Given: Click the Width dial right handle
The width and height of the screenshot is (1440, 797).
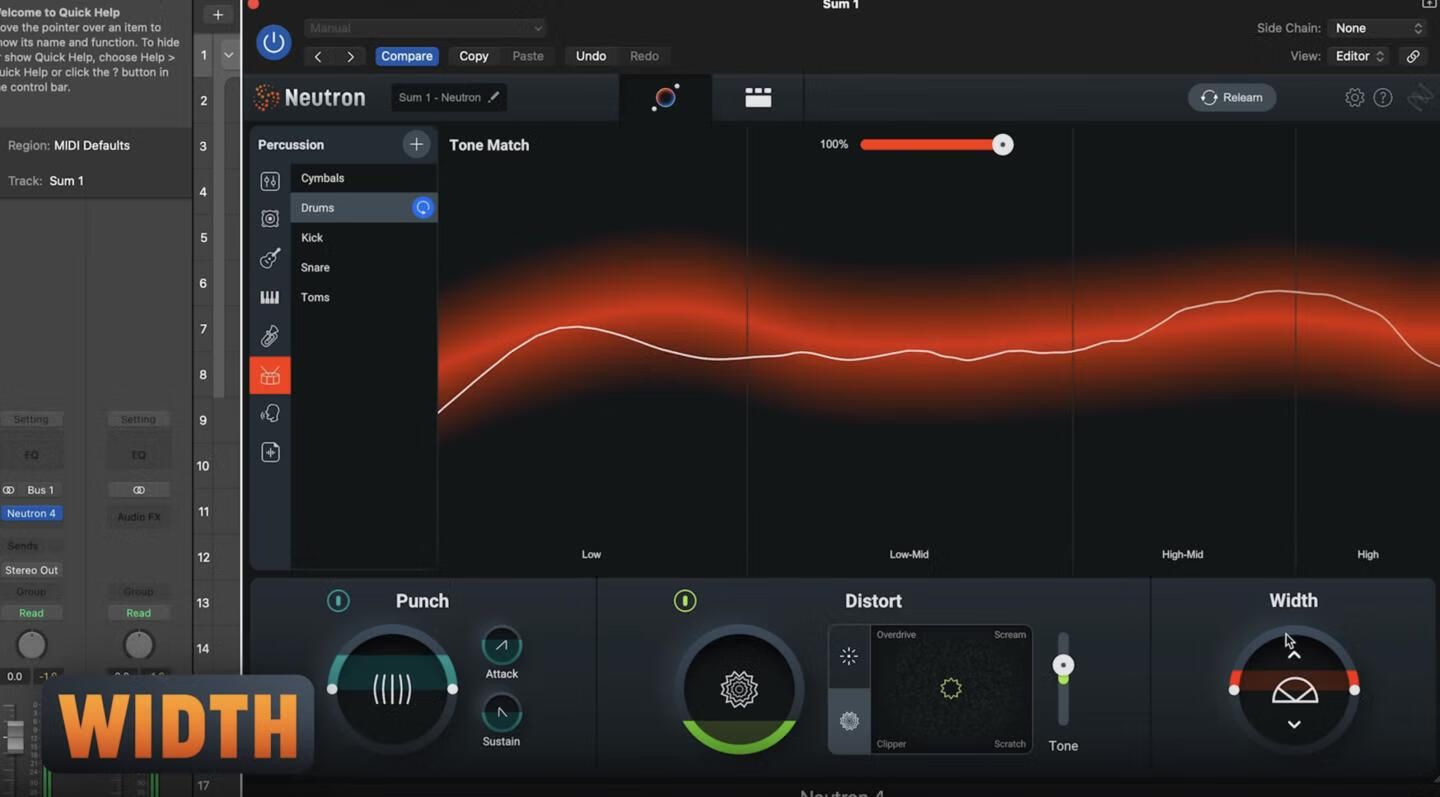Looking at the screenshot, I should [x=1354, y=690].
